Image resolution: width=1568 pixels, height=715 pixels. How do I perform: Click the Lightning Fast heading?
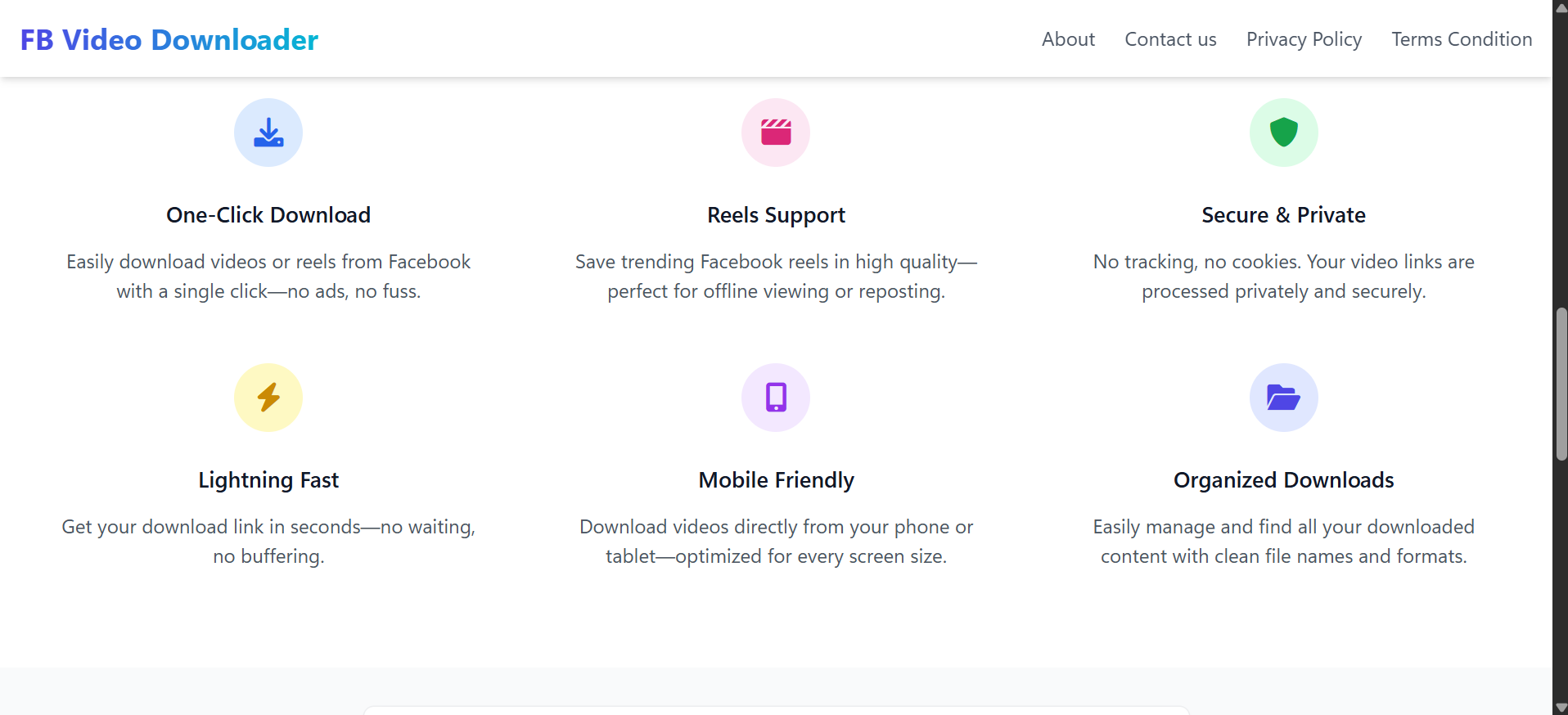pos(268,480)
